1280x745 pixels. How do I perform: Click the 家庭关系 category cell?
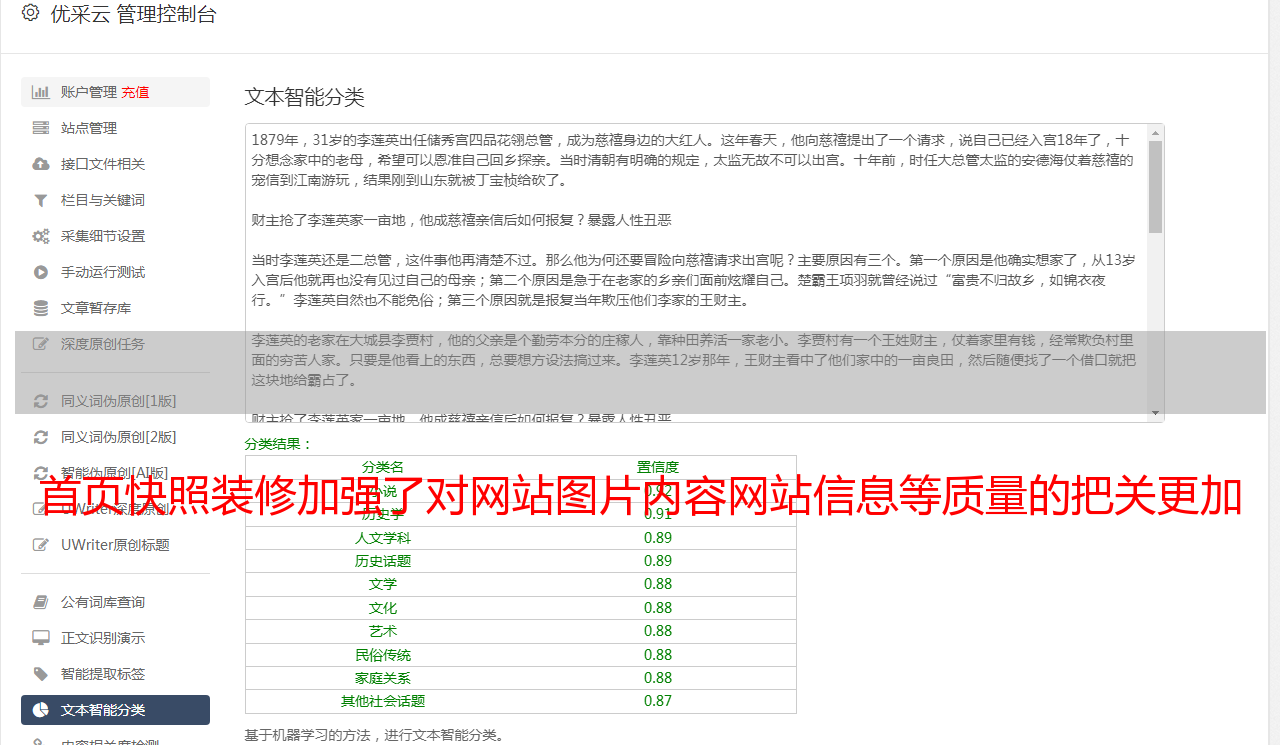pyautogui.click(x=383, y=678)
